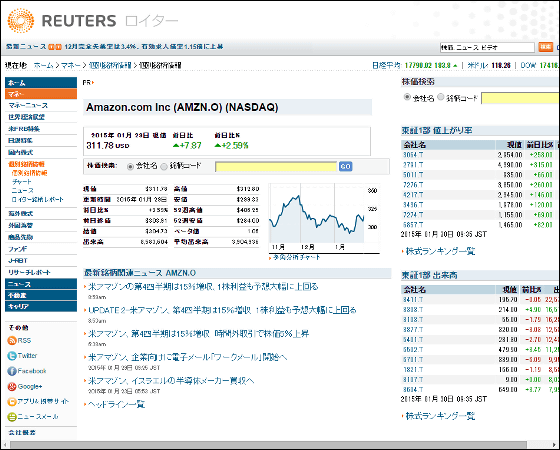Open the Google+ icon in sidebar
The width and height of the screenshot is (560, 450).
[12, 386]
